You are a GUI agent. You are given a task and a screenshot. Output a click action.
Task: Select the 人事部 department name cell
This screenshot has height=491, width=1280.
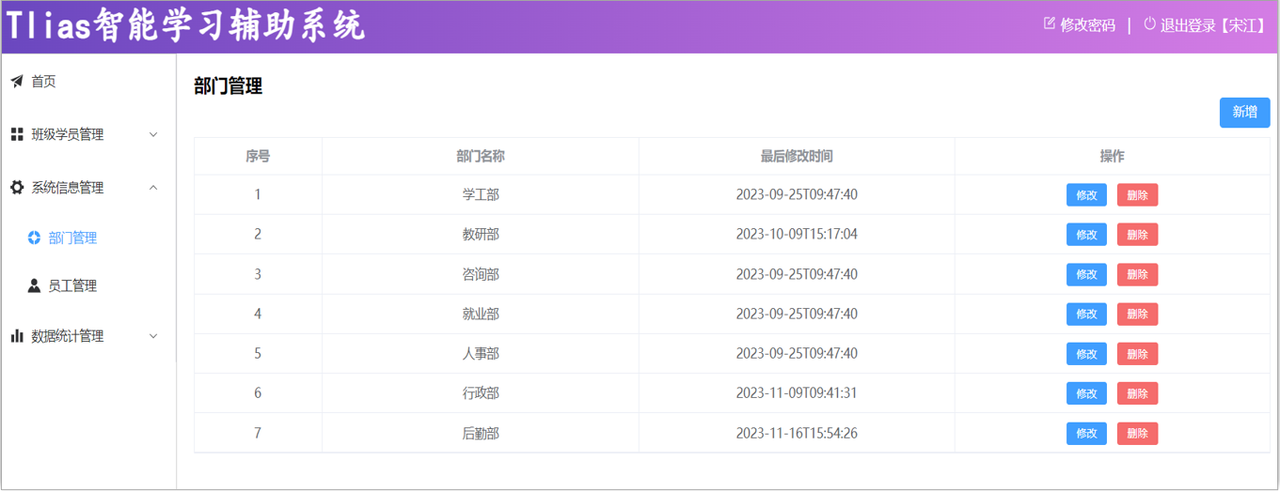[480, 354]
